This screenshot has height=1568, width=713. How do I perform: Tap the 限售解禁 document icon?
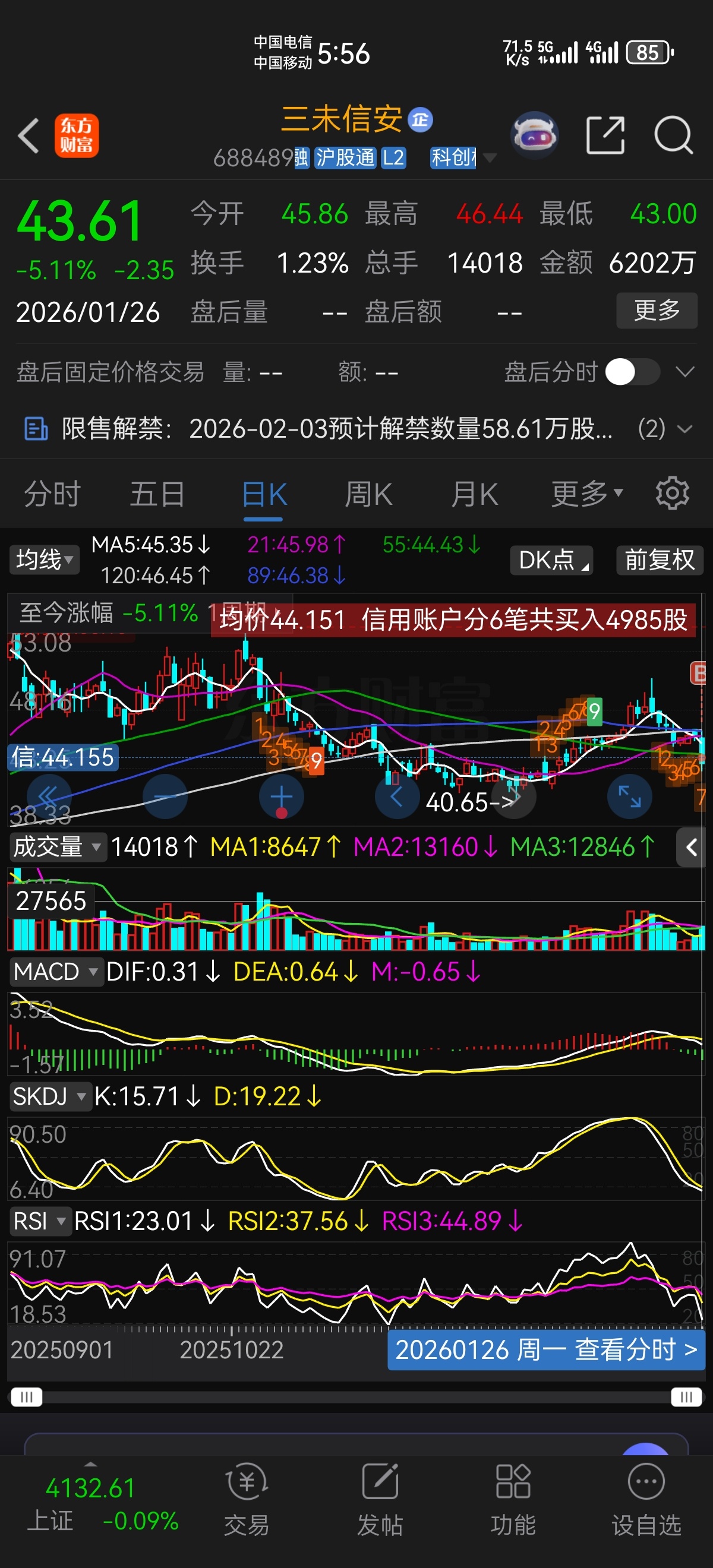point(36,428)
